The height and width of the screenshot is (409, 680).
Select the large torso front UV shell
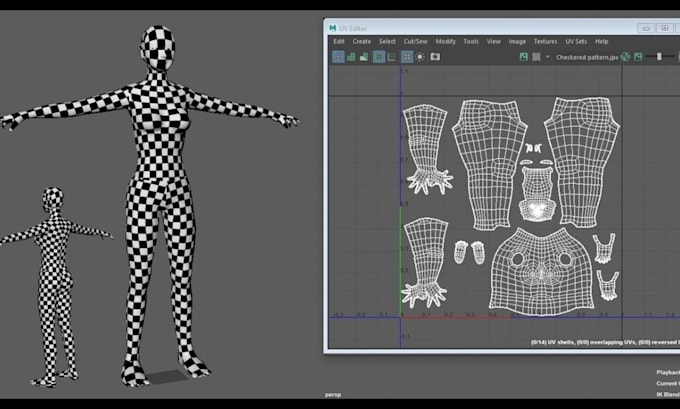click(x=490, y=165)
